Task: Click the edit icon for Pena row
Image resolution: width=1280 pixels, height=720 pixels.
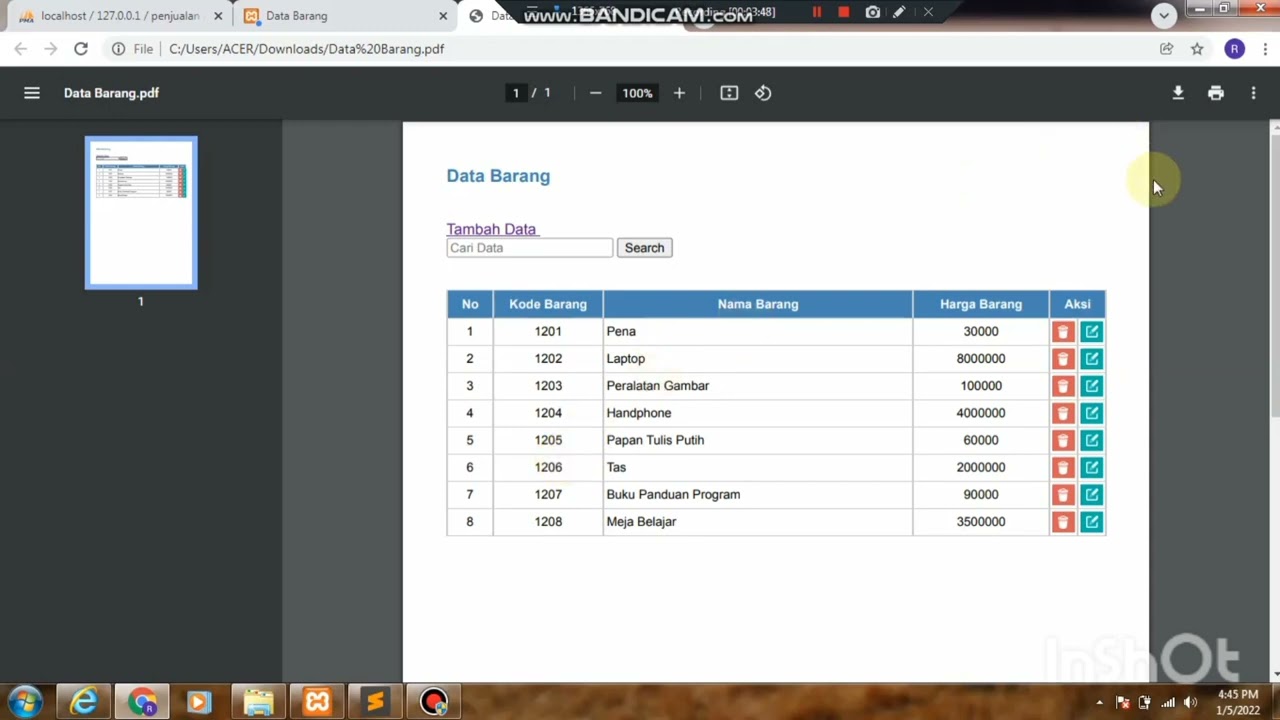Action: [1091, 332]
